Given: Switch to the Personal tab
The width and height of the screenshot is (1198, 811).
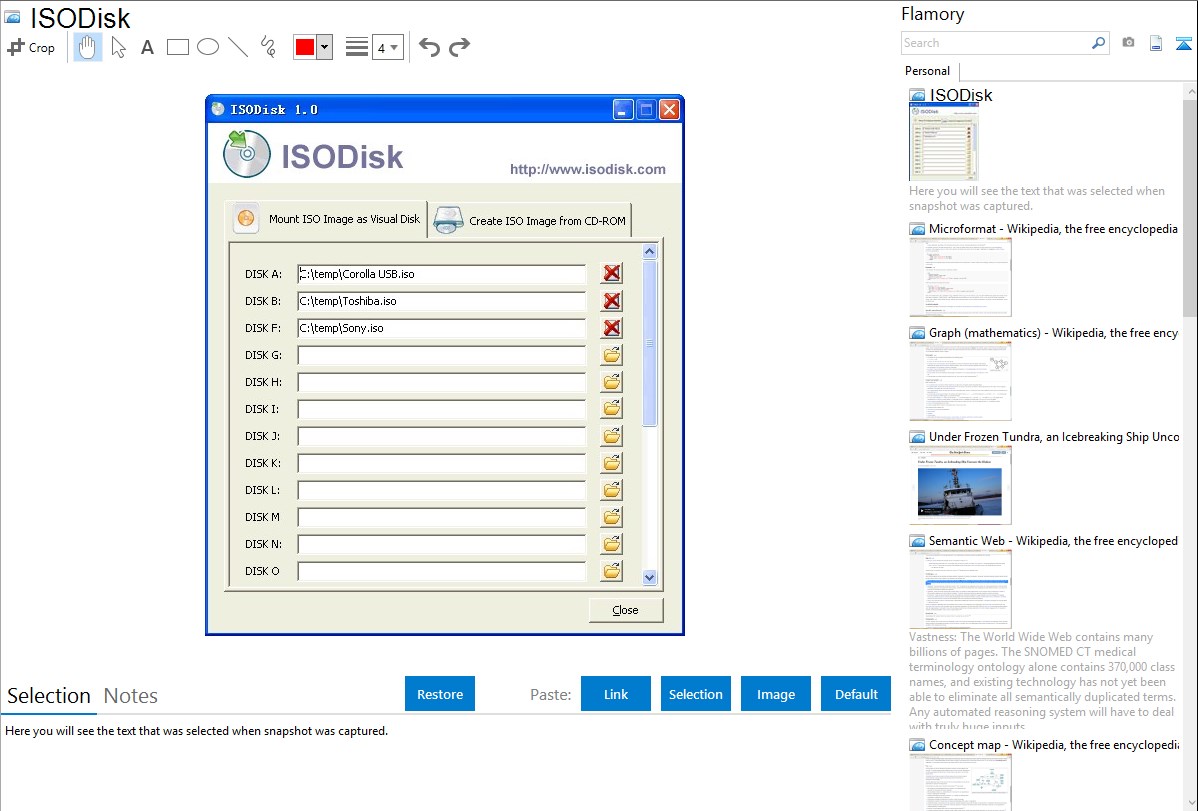Looking at the screenshot, I should coord(928,71).
